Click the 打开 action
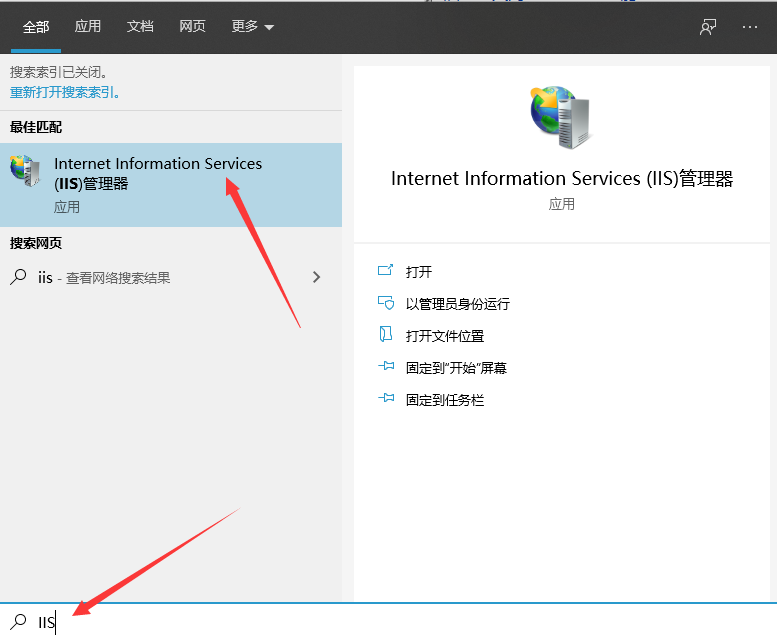The height and width of the screenshot is (640, 777). [419, 272]
